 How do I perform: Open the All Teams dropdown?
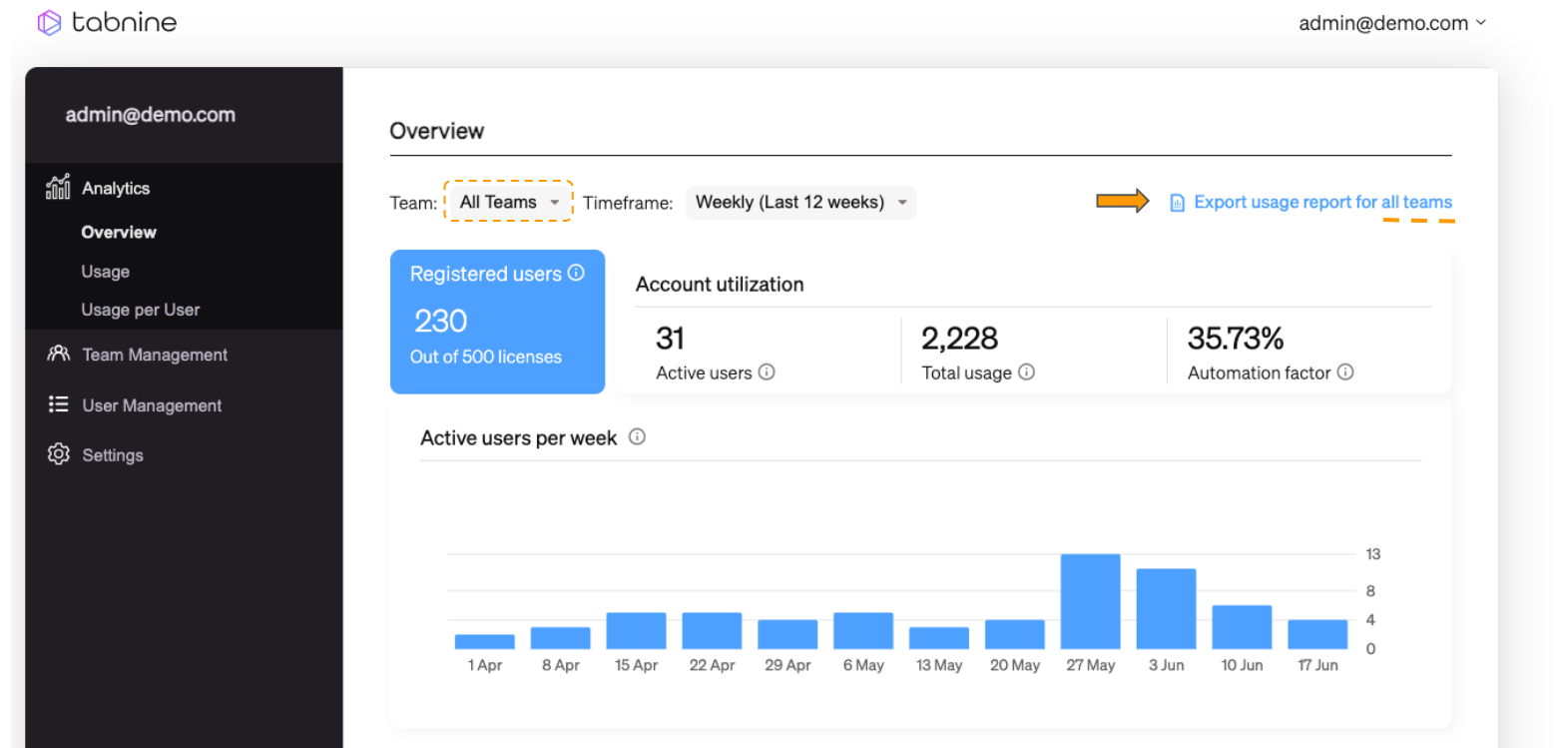tap(508, 202)
